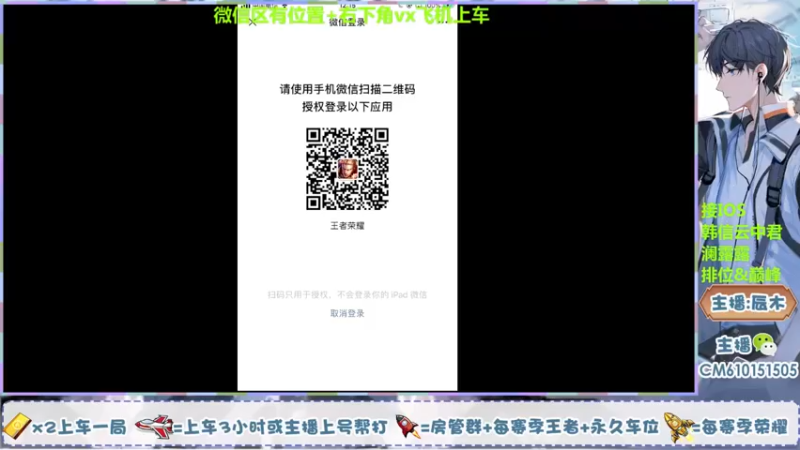The width and height of the screenshot is (800, 450).
Task: Click the 微信登录 title text
Action: [x=347, y=22]
